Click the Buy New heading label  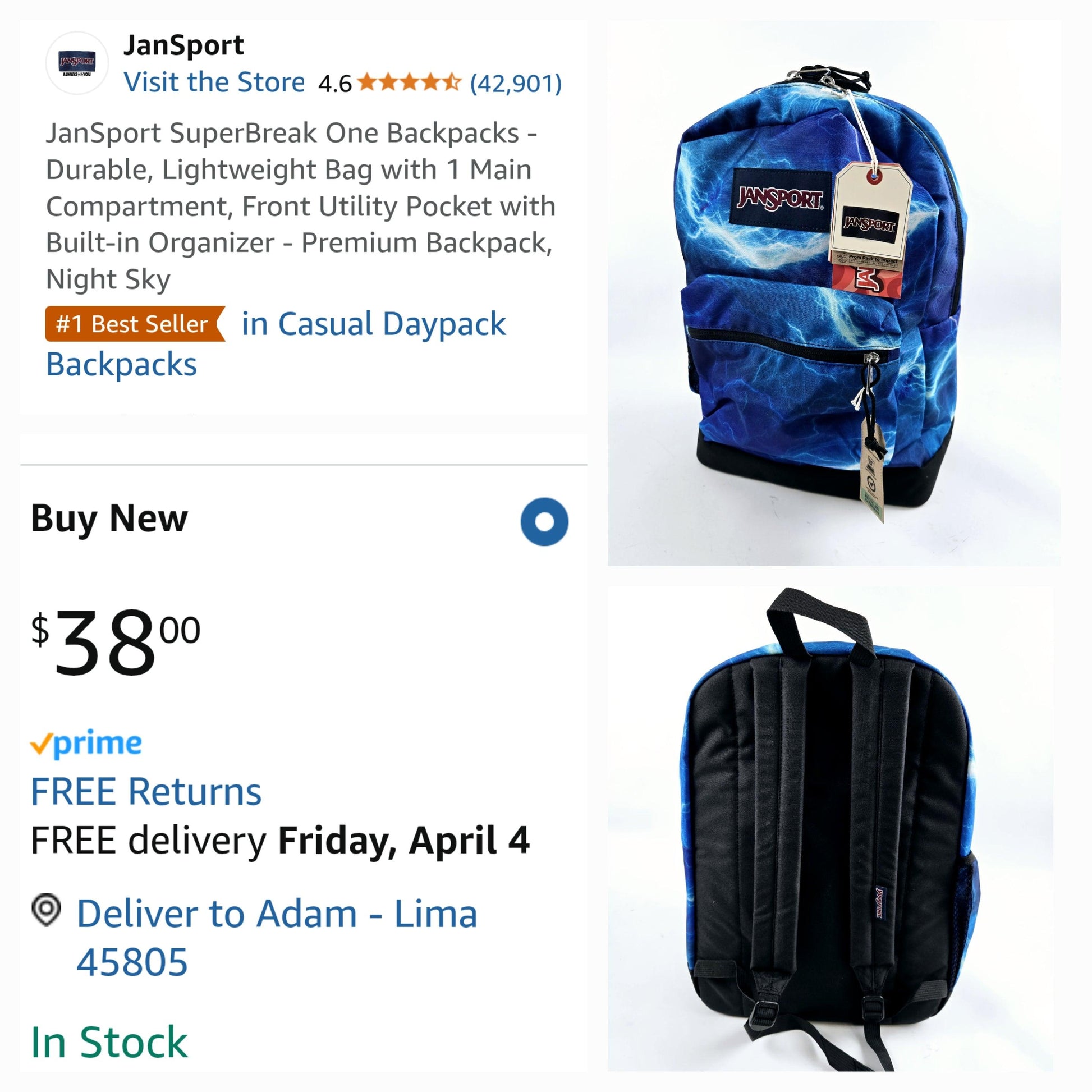(109, 519)
